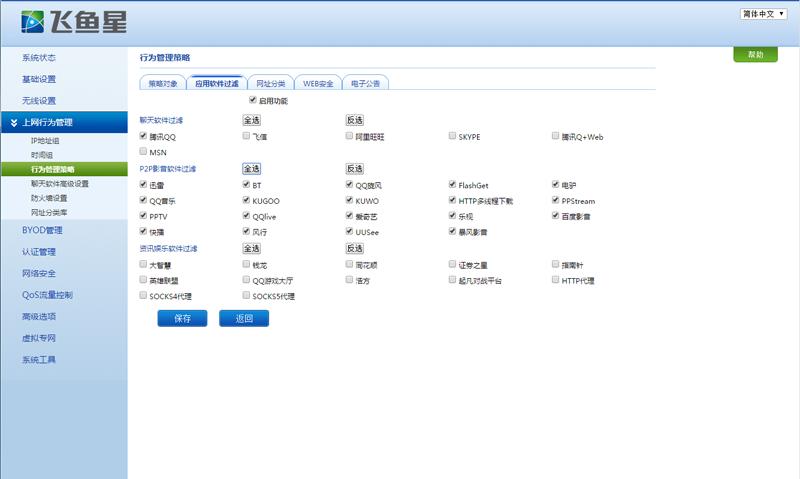This screenshot has height=479, width=800.
Task: Click the 返回 back button
Action: tap(244, 319)
